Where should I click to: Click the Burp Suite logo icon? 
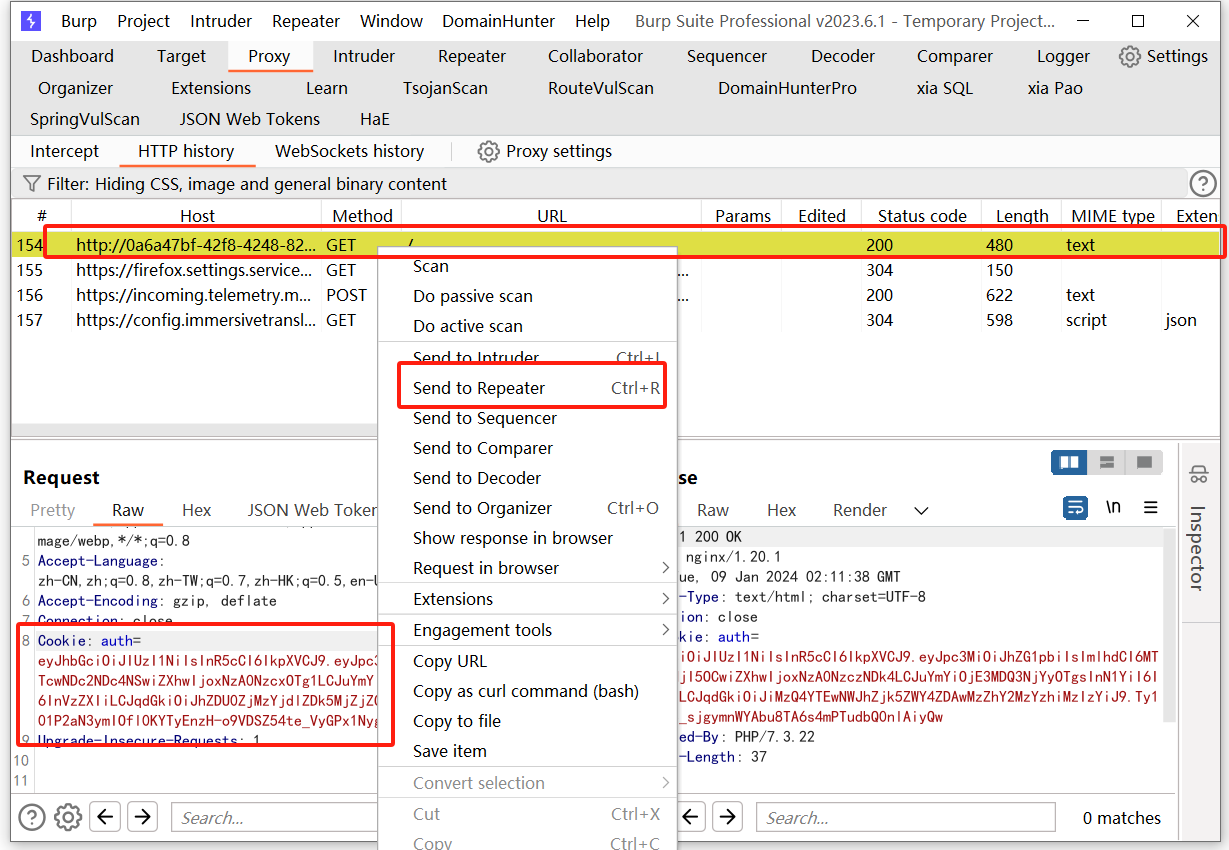tap(31, 21)
